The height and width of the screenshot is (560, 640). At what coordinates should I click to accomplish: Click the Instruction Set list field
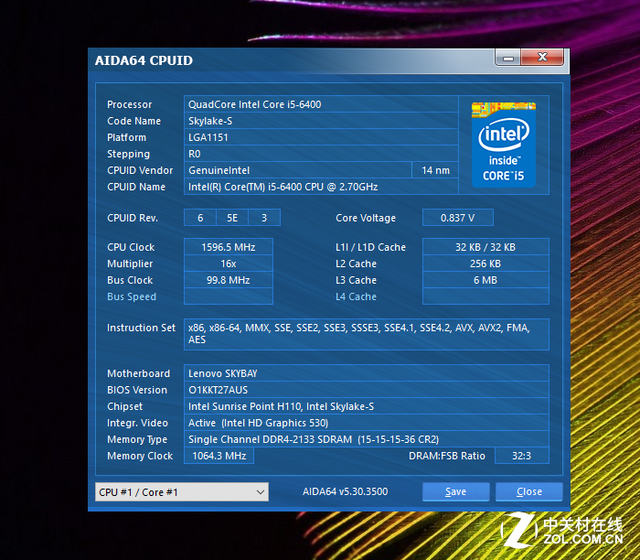[x=367, y=334]
